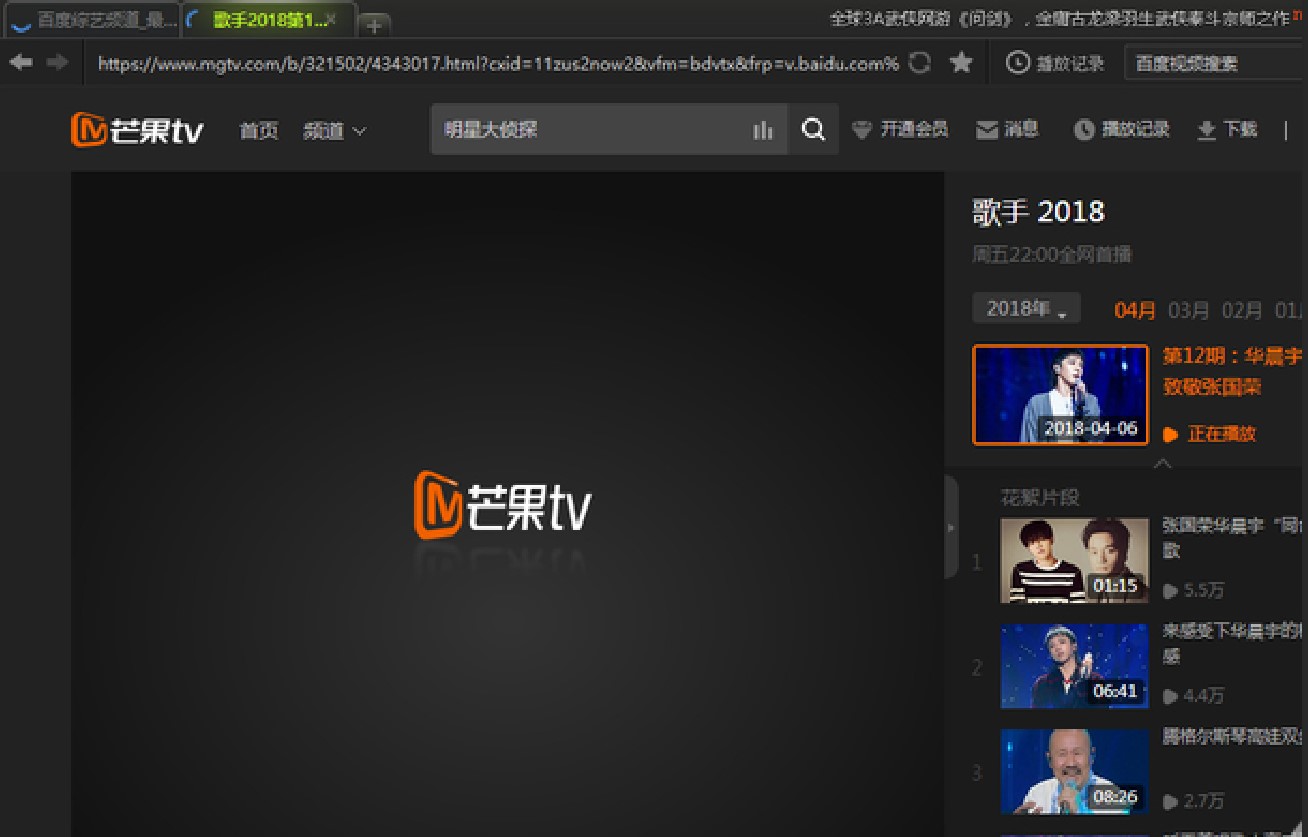Image resolution: width=1308 pixels, height=837 pixels.
Task: Click the Mango TV logo in header
Action: [138, 130]
